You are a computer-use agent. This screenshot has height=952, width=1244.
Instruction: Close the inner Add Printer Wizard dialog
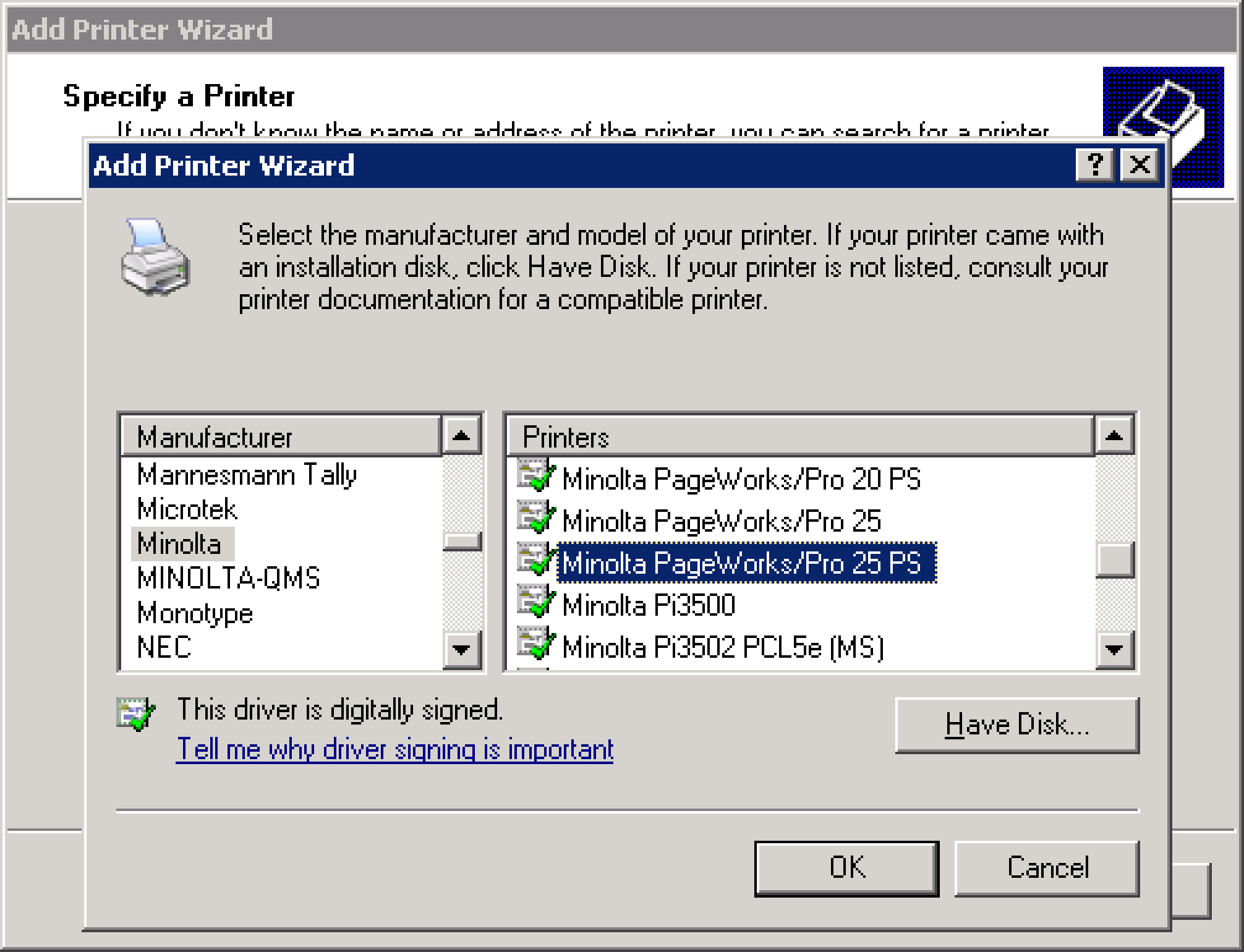click(x=1140, y=165)
